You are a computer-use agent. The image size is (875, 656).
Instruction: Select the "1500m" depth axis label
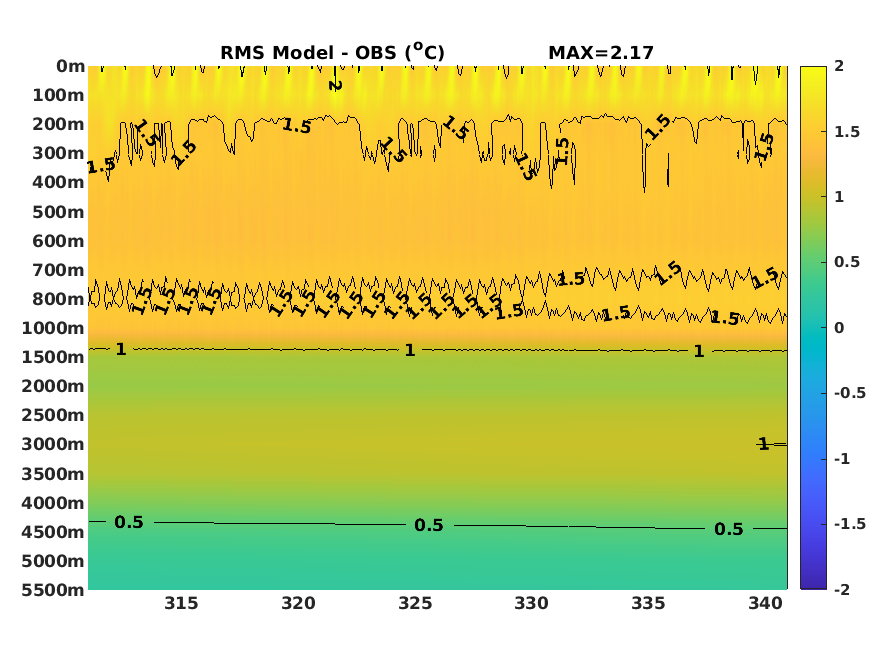(53, 357)
